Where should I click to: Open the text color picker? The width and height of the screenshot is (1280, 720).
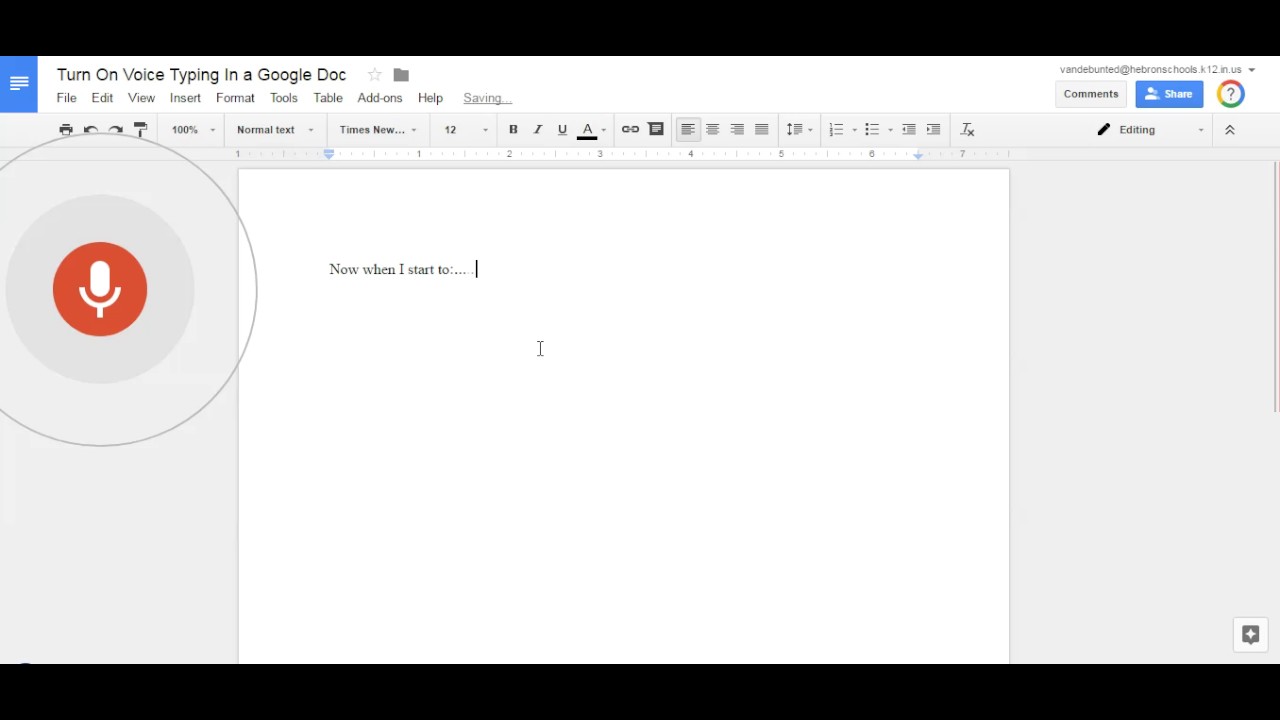588,130
